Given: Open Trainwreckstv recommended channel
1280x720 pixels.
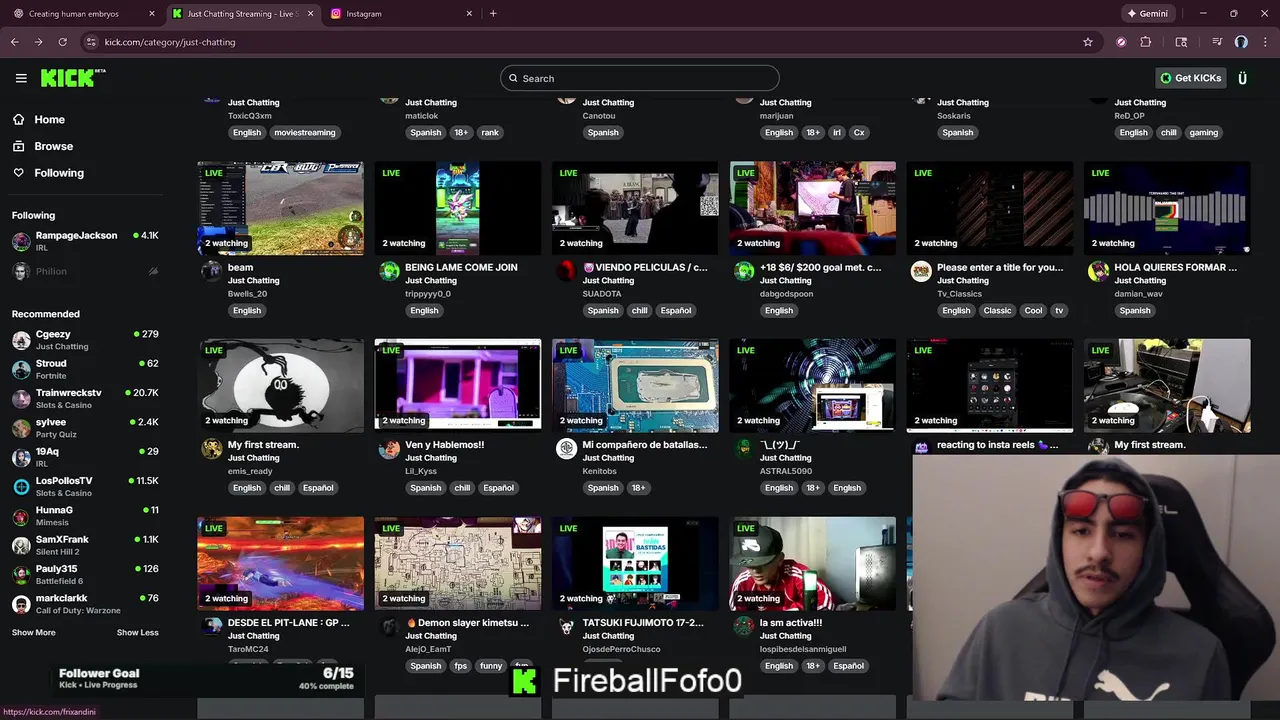Looking at the screenshot, I should [x=85, y=398].
